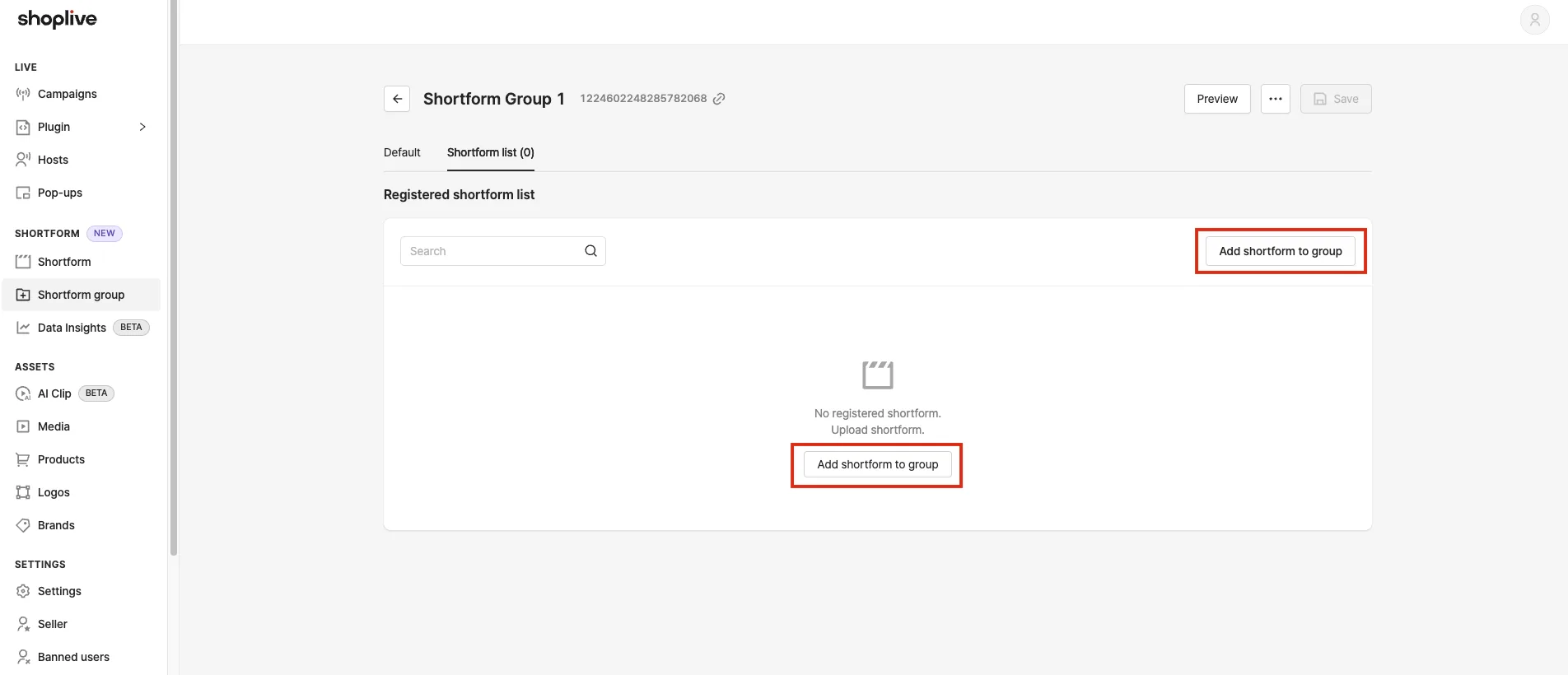Select the Shortform list (0) tab
The width and height of the screenshot is (1568, 675).
(491, 152)
